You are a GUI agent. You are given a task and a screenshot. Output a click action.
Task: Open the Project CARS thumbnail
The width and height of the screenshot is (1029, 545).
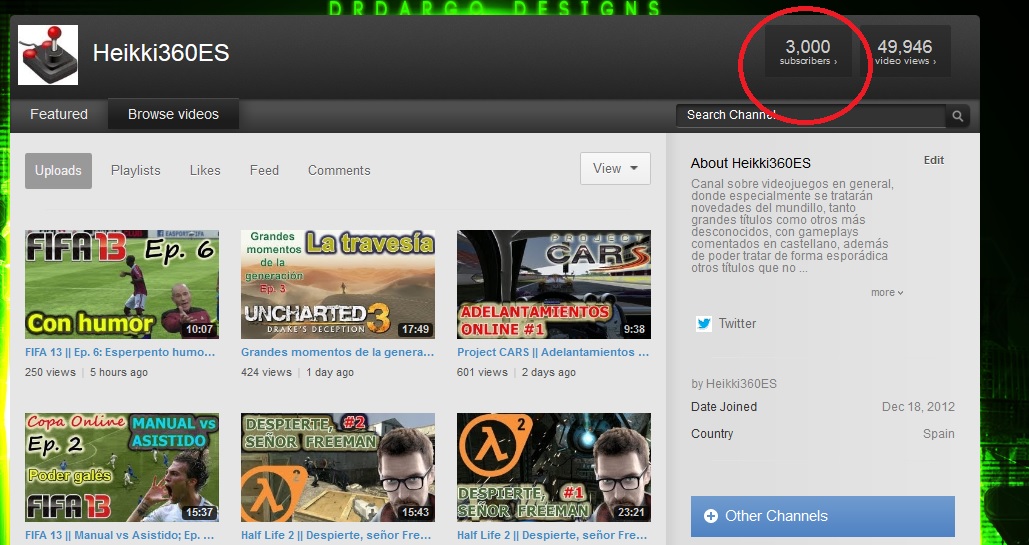(x=554, y=284)
